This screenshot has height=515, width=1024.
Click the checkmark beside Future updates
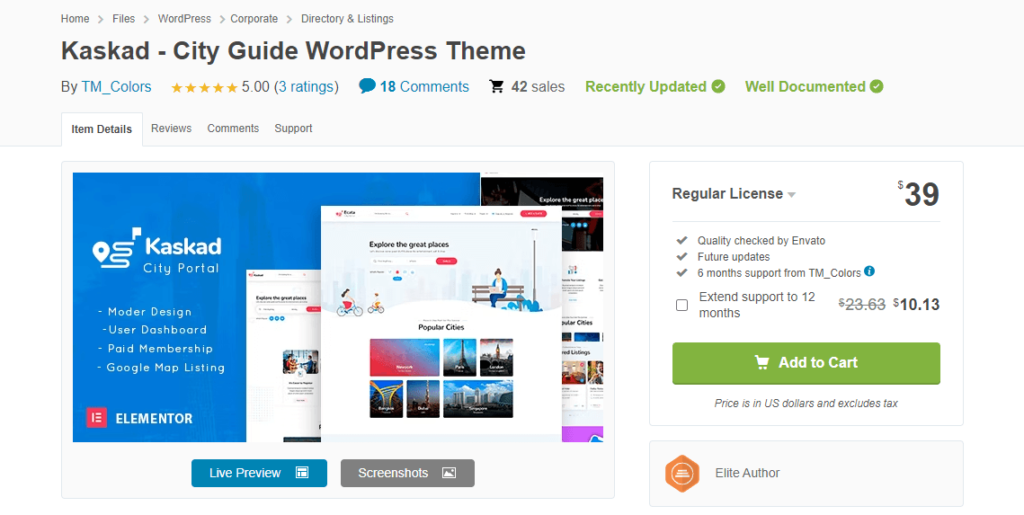(x=682, y=257)
